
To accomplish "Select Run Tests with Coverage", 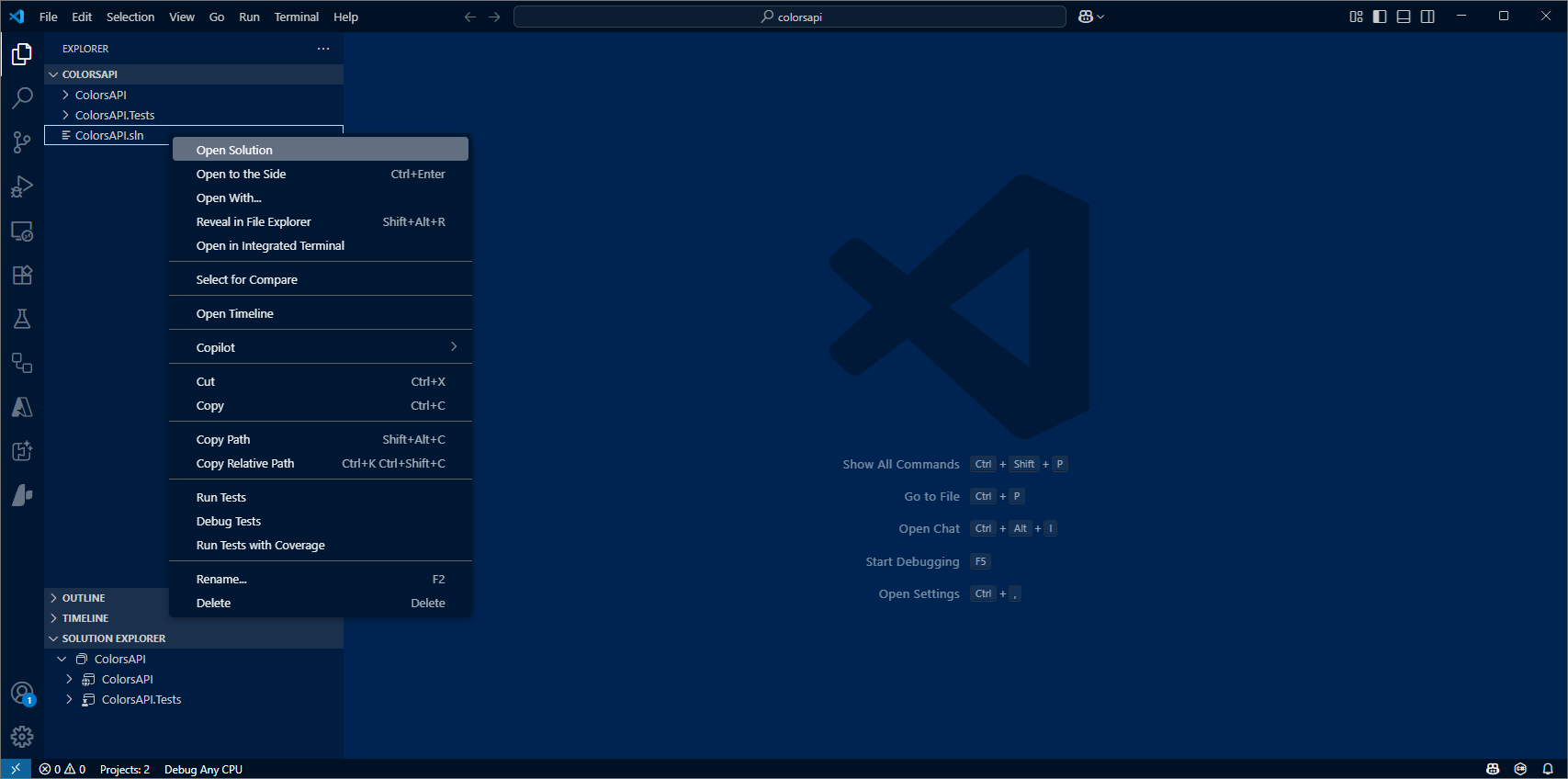I will (261, 545).
